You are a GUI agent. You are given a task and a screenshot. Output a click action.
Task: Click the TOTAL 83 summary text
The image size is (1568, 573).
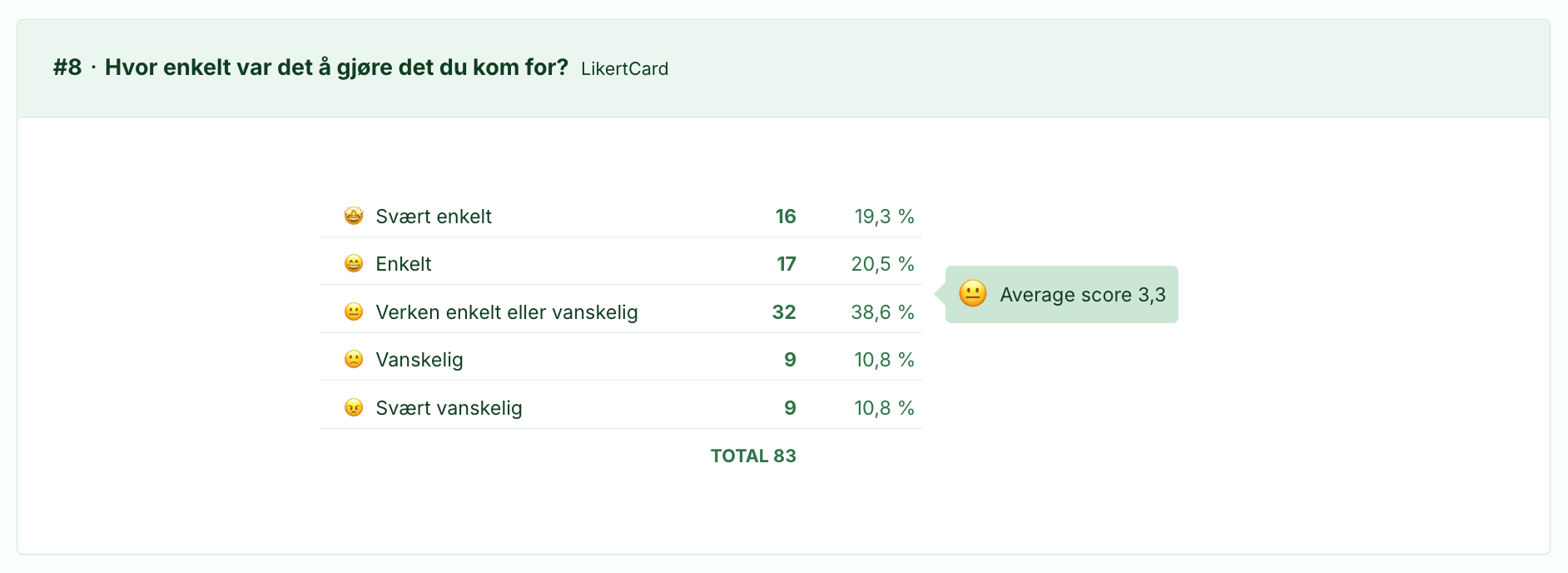753,456
